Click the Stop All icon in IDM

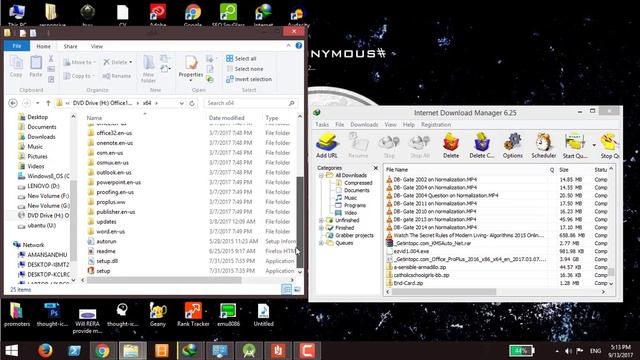(420, 146)
